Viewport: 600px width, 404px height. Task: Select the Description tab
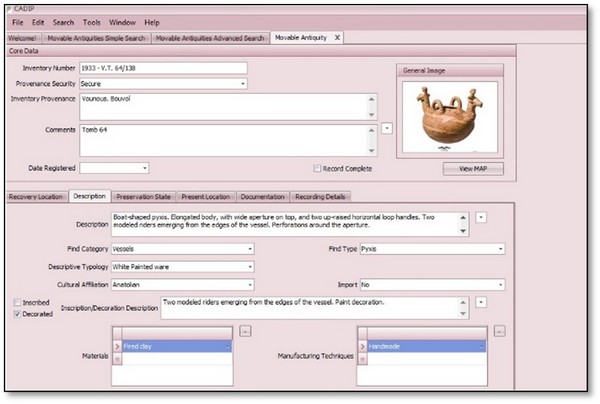point(90,196)
